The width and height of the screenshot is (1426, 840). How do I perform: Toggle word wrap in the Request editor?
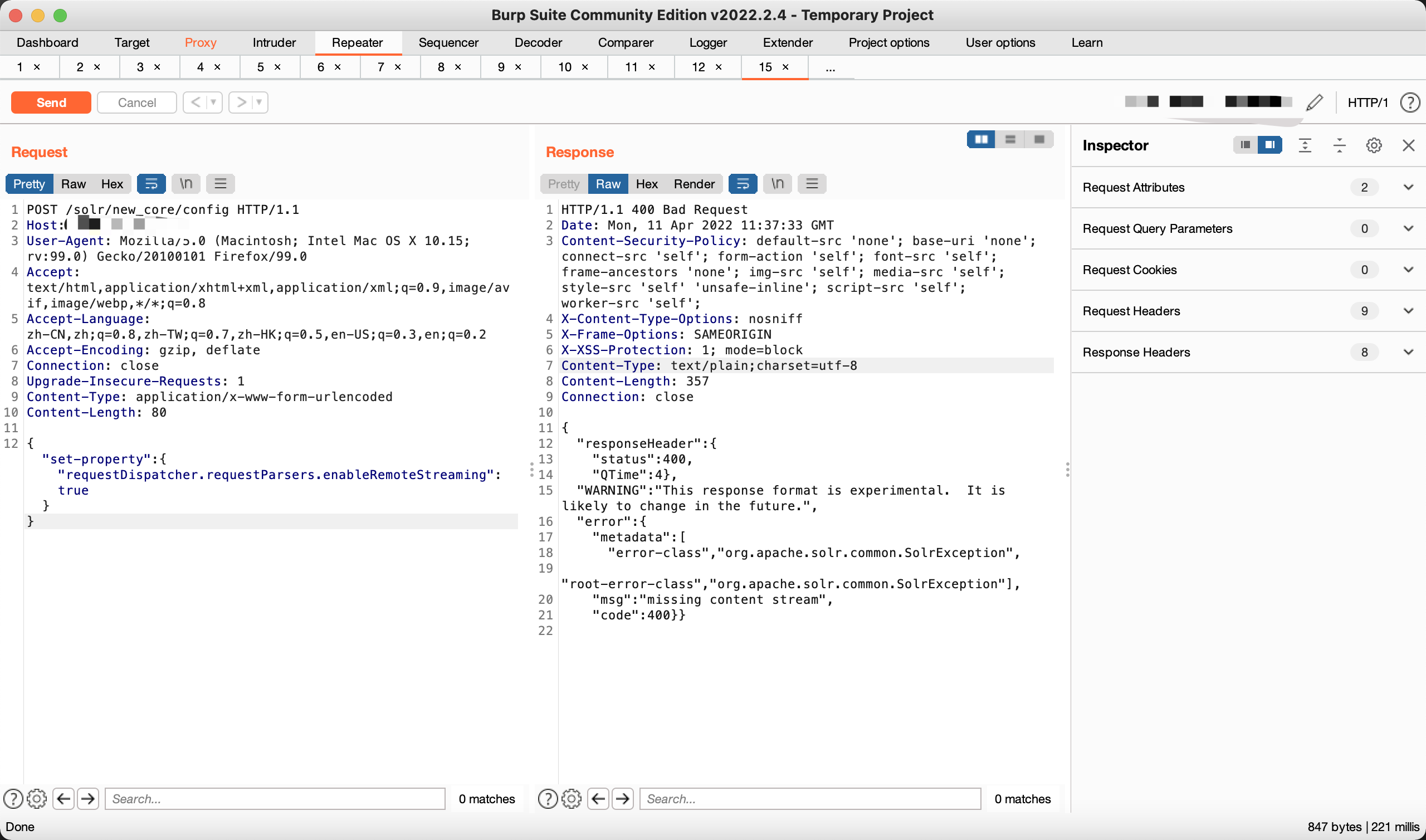pos(151,183)
